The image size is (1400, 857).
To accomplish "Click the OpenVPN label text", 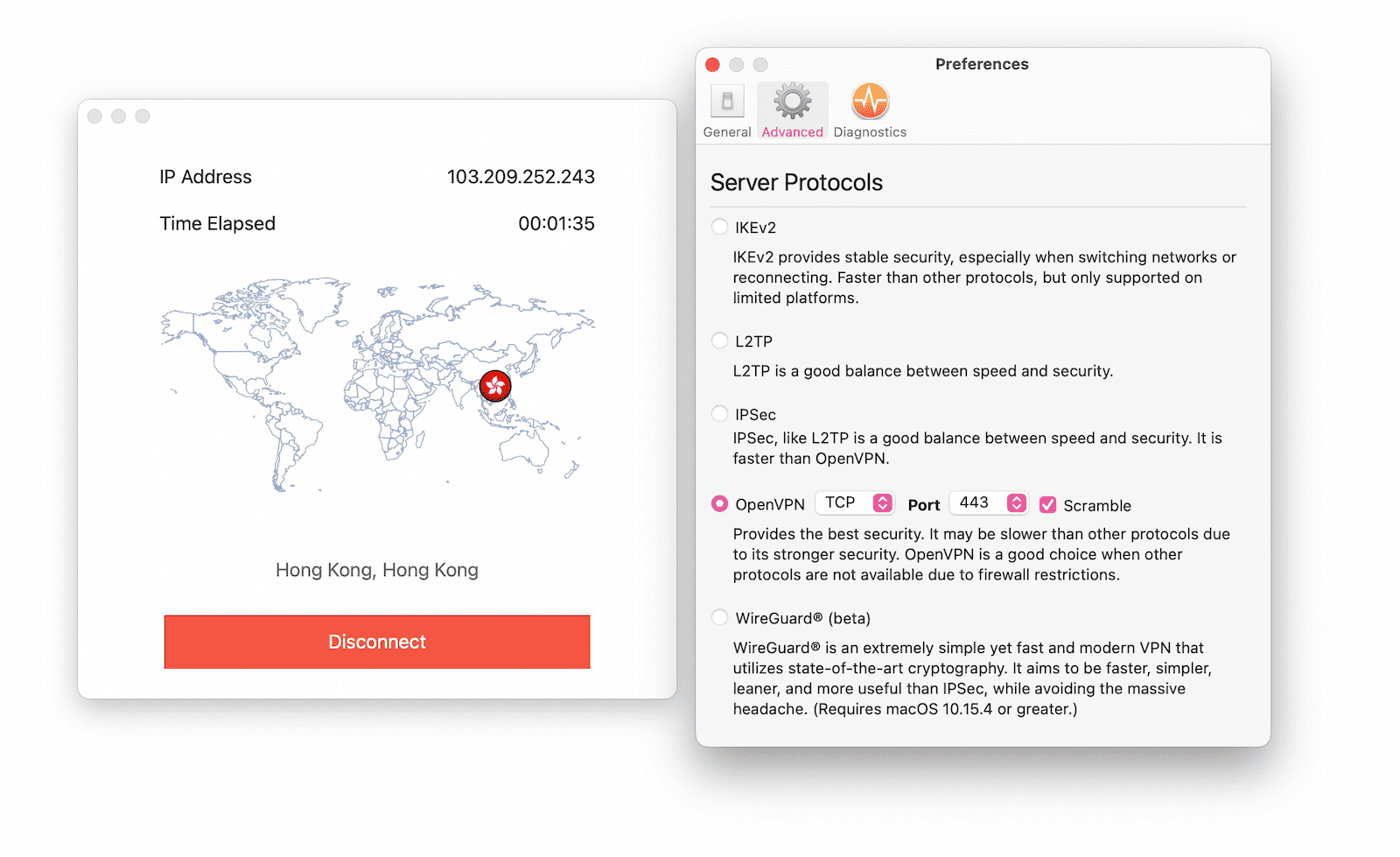I will coord(770,504).
